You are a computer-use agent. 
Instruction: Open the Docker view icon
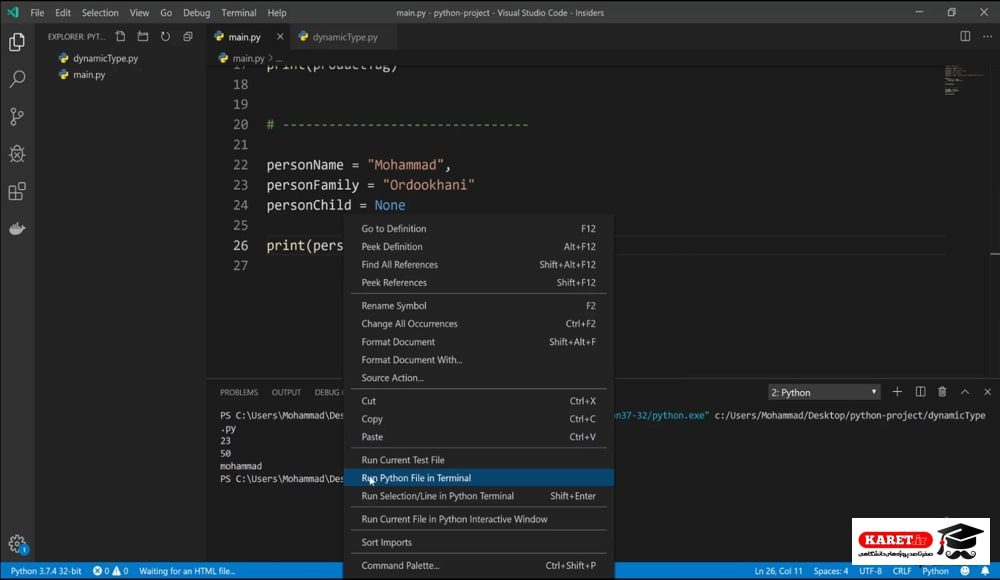click(x=17, y=228)
